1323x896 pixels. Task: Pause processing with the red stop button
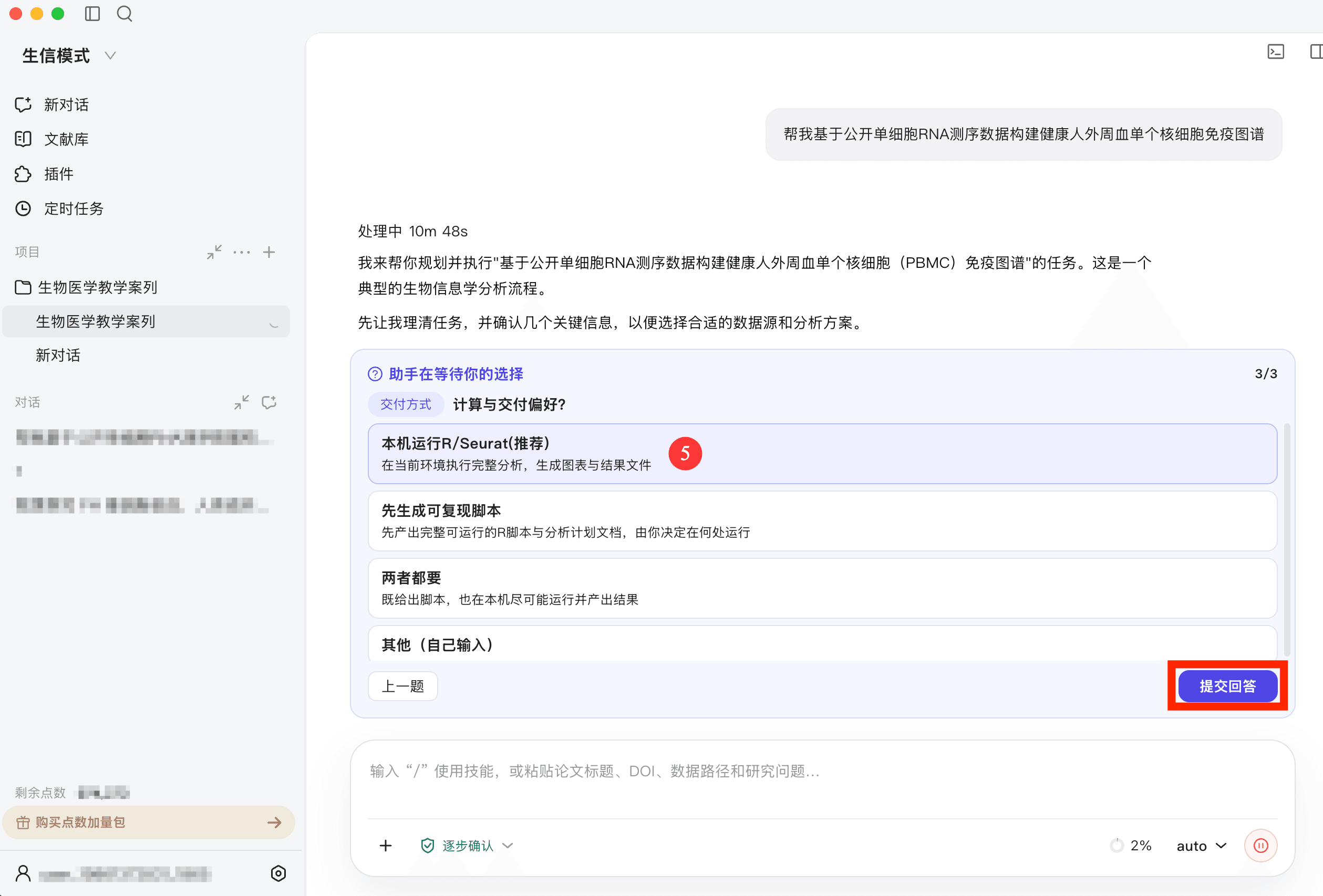[x=1261, y=846]
